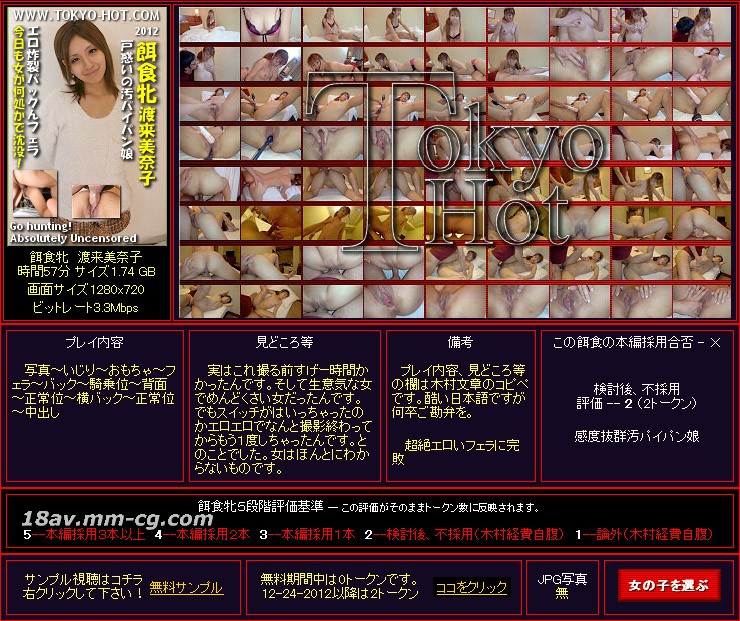This screenshot has width=740, height=621.
Task: Select the 2--検討後、不採用 rating entry
Action: tap(464, 534)
